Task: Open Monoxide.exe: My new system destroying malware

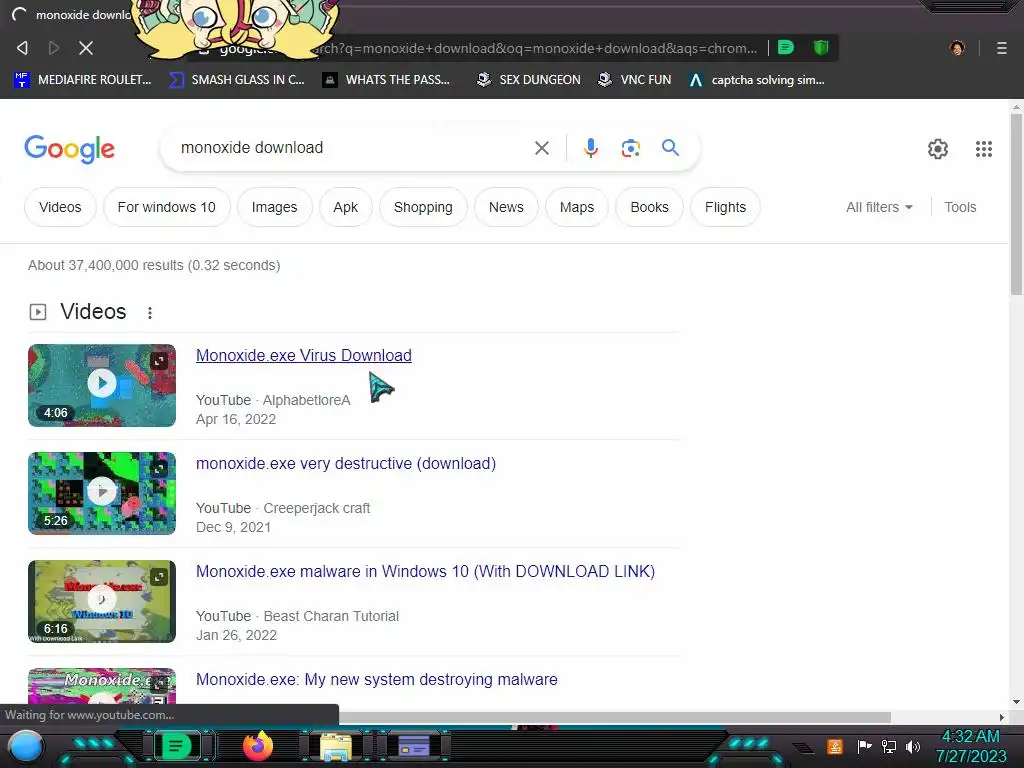Action: [377, 679]
